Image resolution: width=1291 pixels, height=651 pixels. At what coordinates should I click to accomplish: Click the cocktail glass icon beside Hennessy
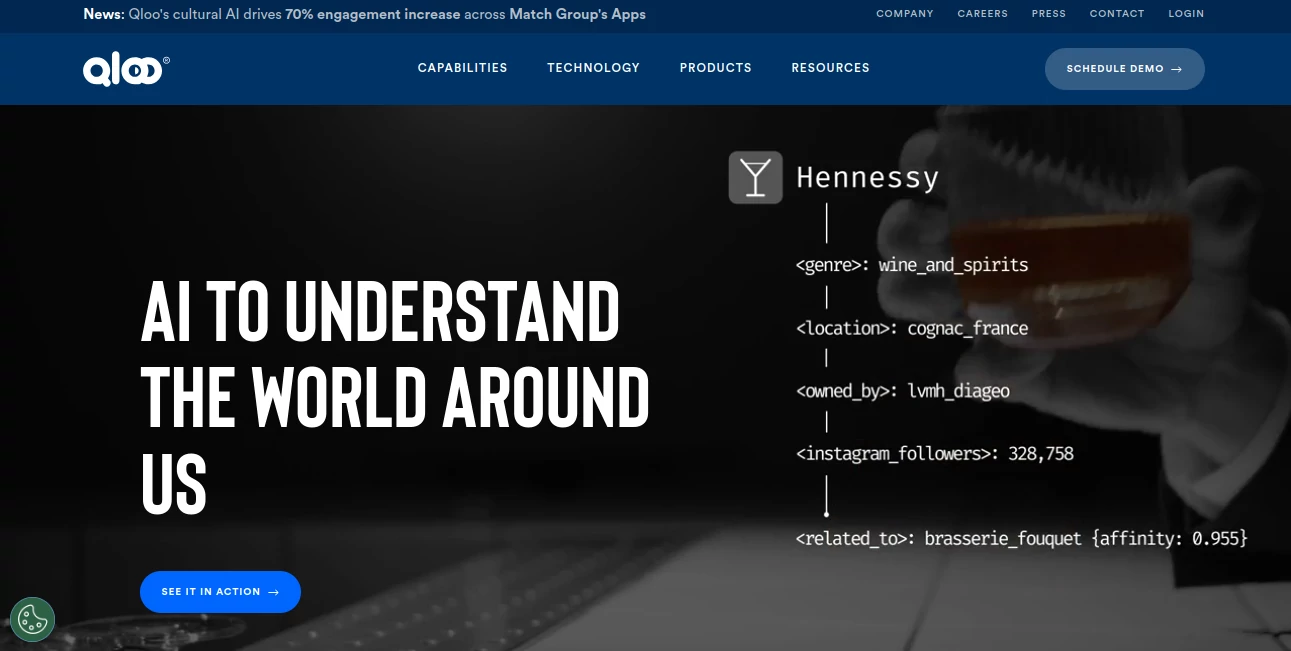[x=755, y=177]
